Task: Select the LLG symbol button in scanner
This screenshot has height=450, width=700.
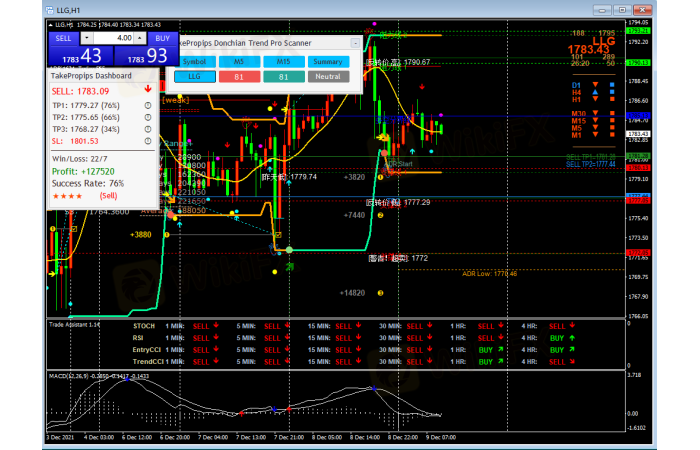Action: pos(194,76)
